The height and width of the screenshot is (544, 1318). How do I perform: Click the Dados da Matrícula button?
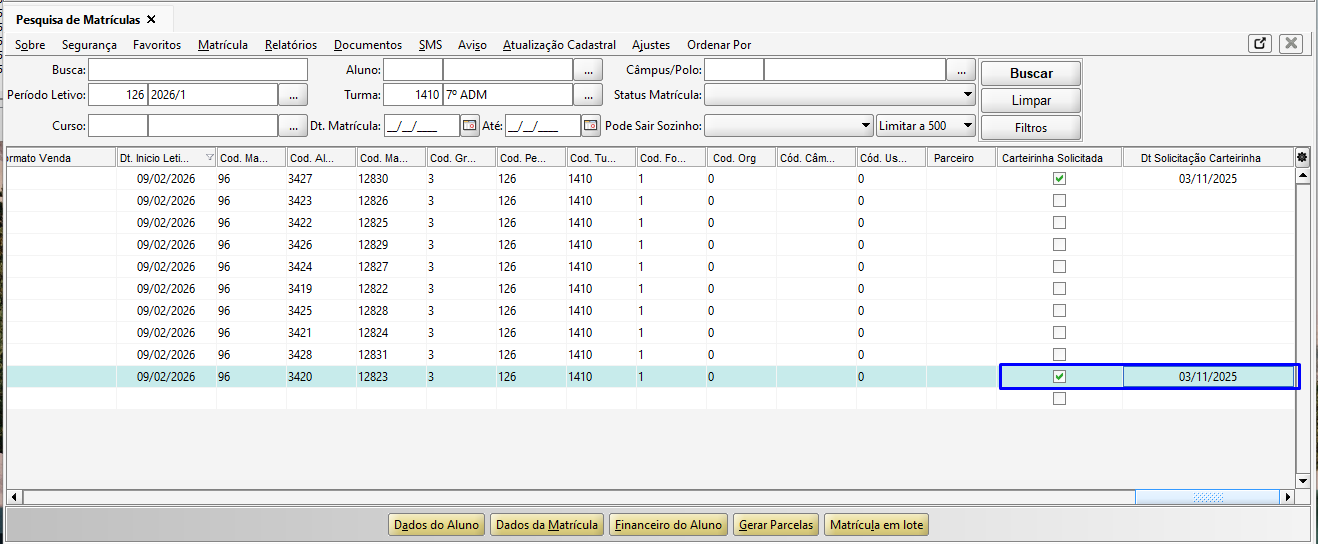tap(547, 524)
